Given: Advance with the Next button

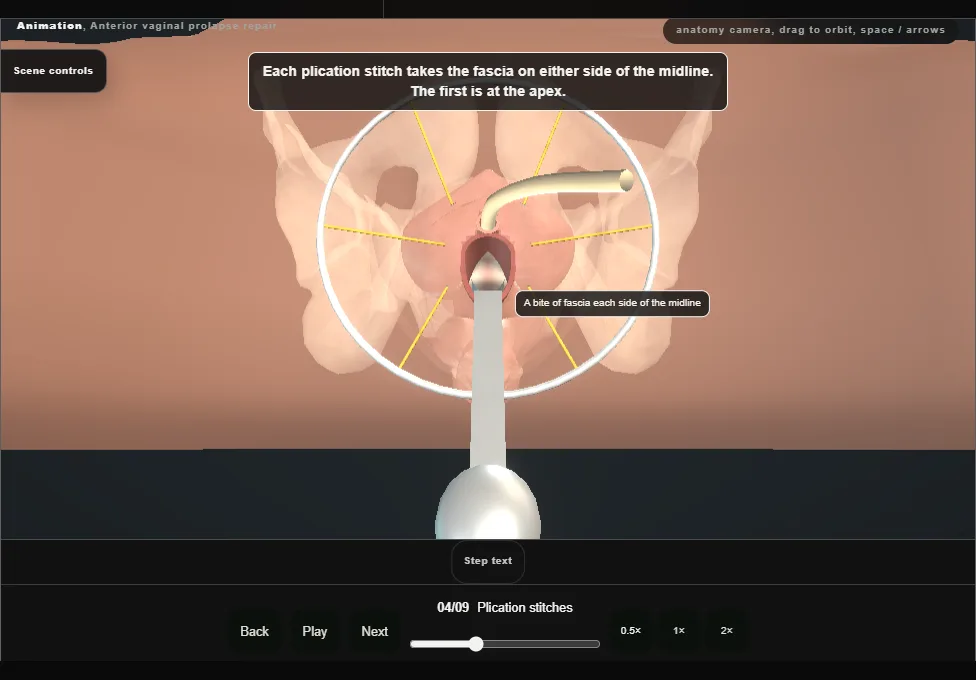Looking at the screenshot, I should click(x=374, y=631).
